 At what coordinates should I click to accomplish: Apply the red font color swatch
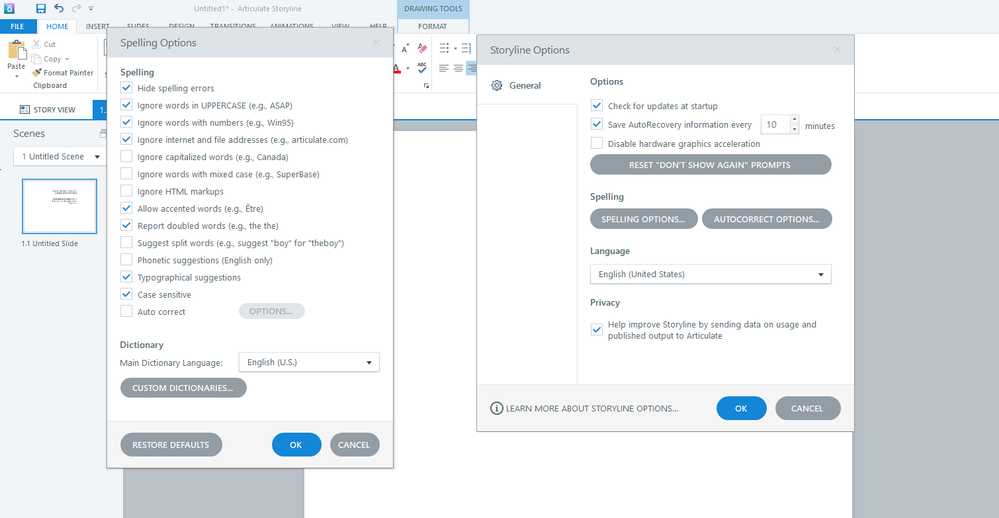(396, 68)
